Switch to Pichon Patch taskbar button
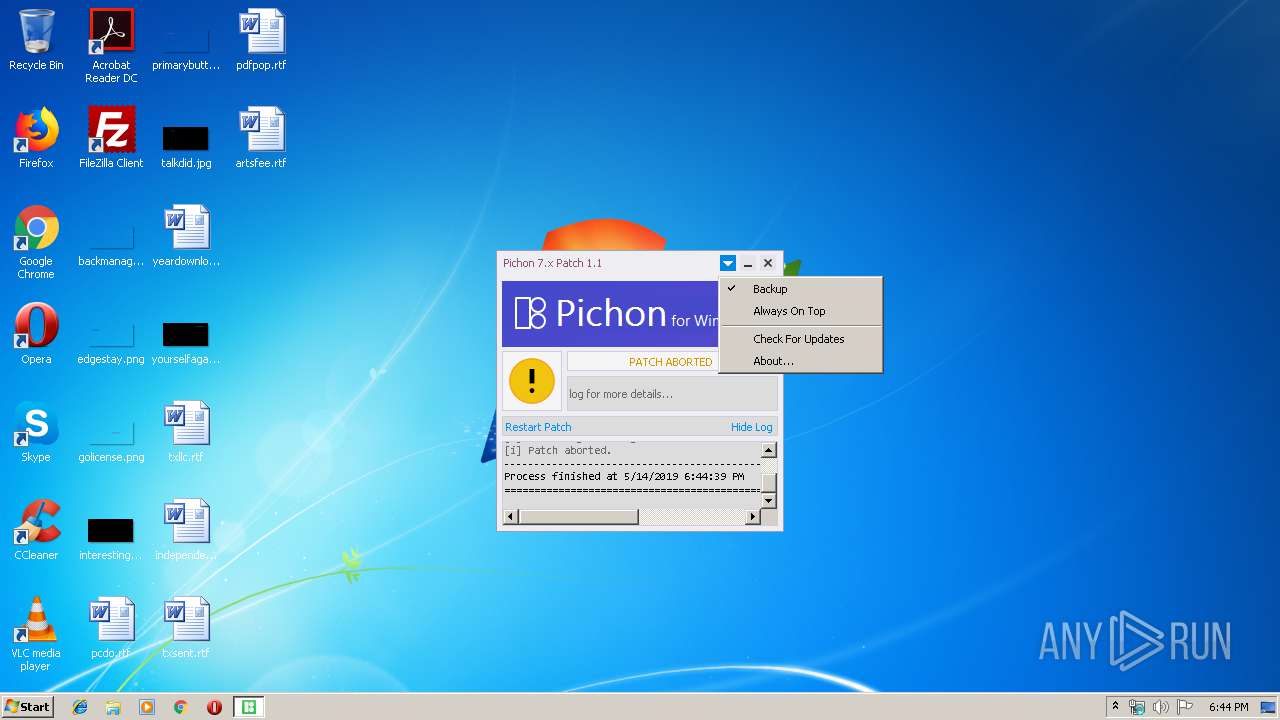This screenshot has height=720, width=1280. pyautogui.click(x=248, y=707)
